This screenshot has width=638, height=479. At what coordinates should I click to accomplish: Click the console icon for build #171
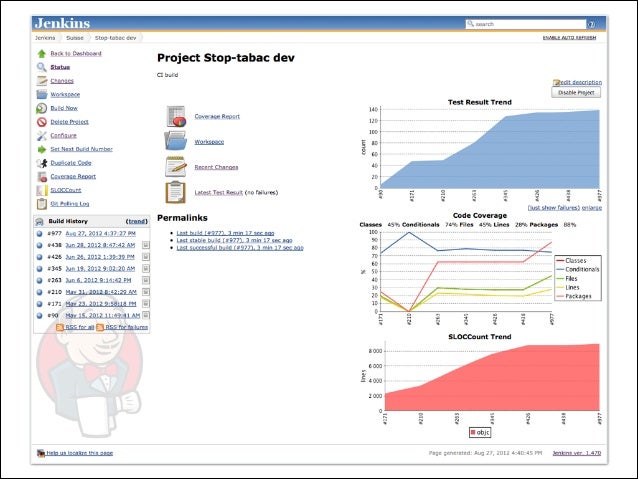click(146, 304)
